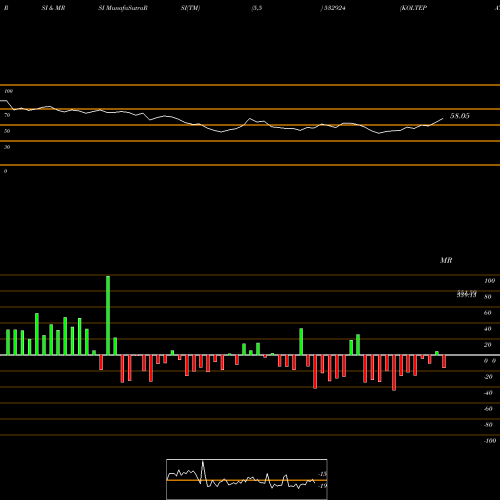Click the -15 label in mini chart
The width and height of the screenshot is (500, 500).
322,474
